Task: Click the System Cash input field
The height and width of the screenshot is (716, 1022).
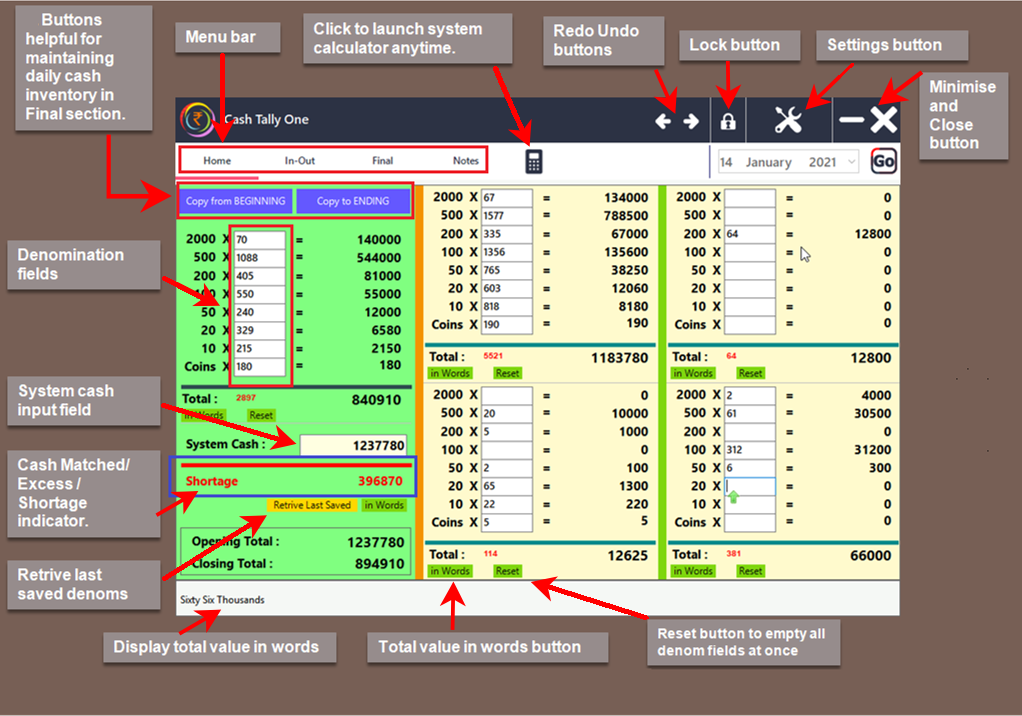Action: (x=353, y=445)
